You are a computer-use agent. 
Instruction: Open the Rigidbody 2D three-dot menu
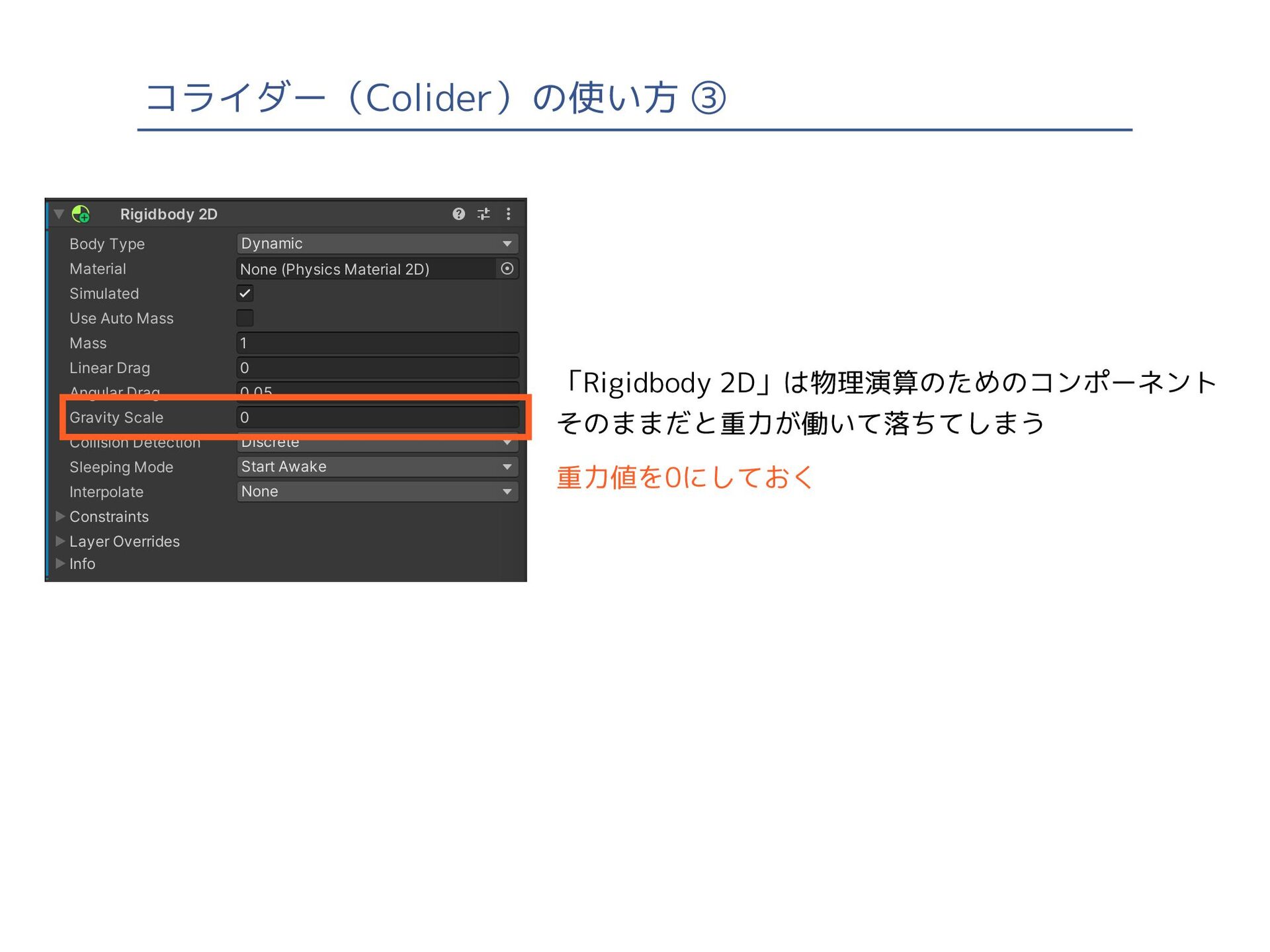tap(508, 214)
